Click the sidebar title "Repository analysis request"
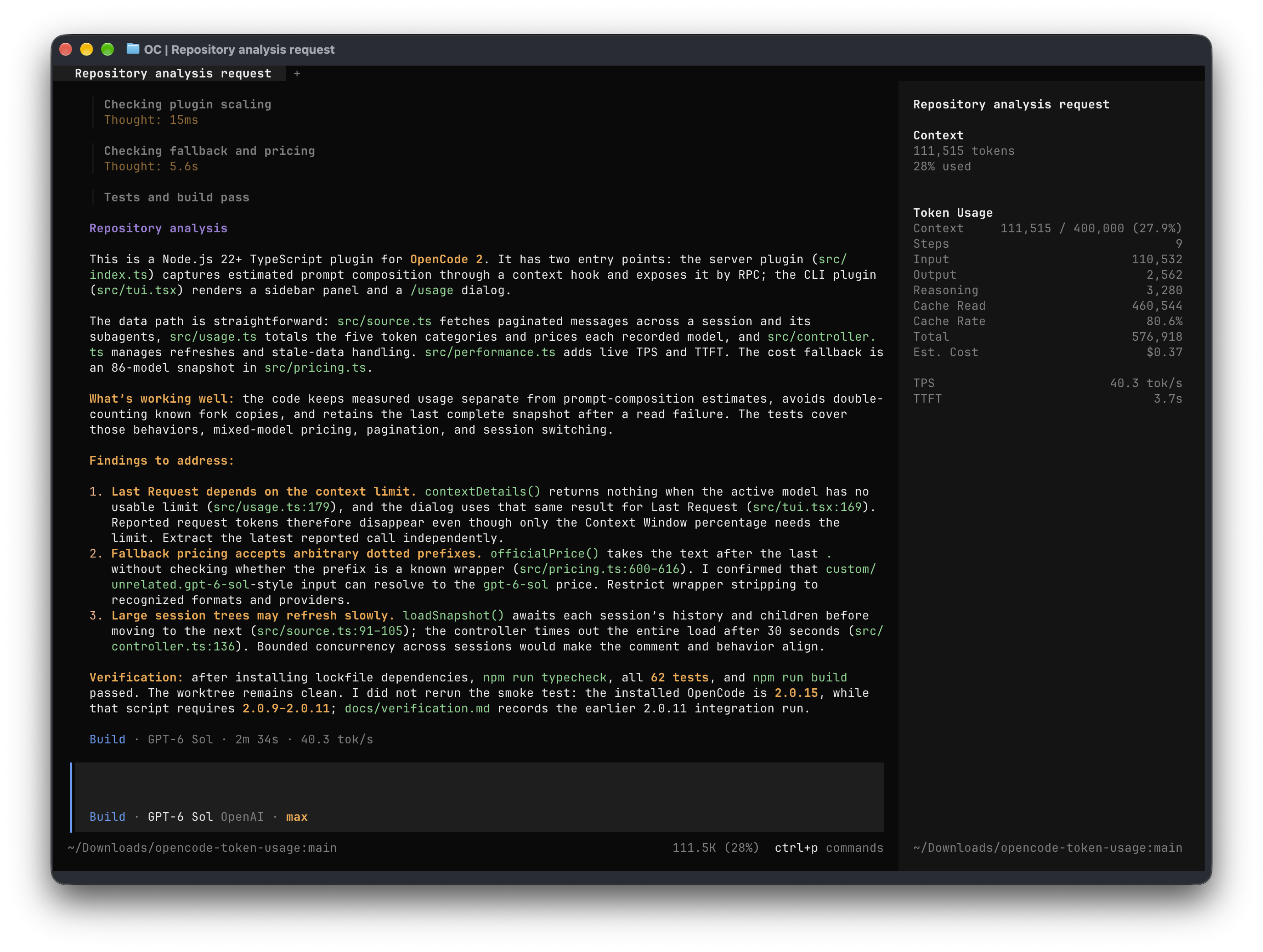Screen dimensions: 1263x952 (x=1011, y=104)
